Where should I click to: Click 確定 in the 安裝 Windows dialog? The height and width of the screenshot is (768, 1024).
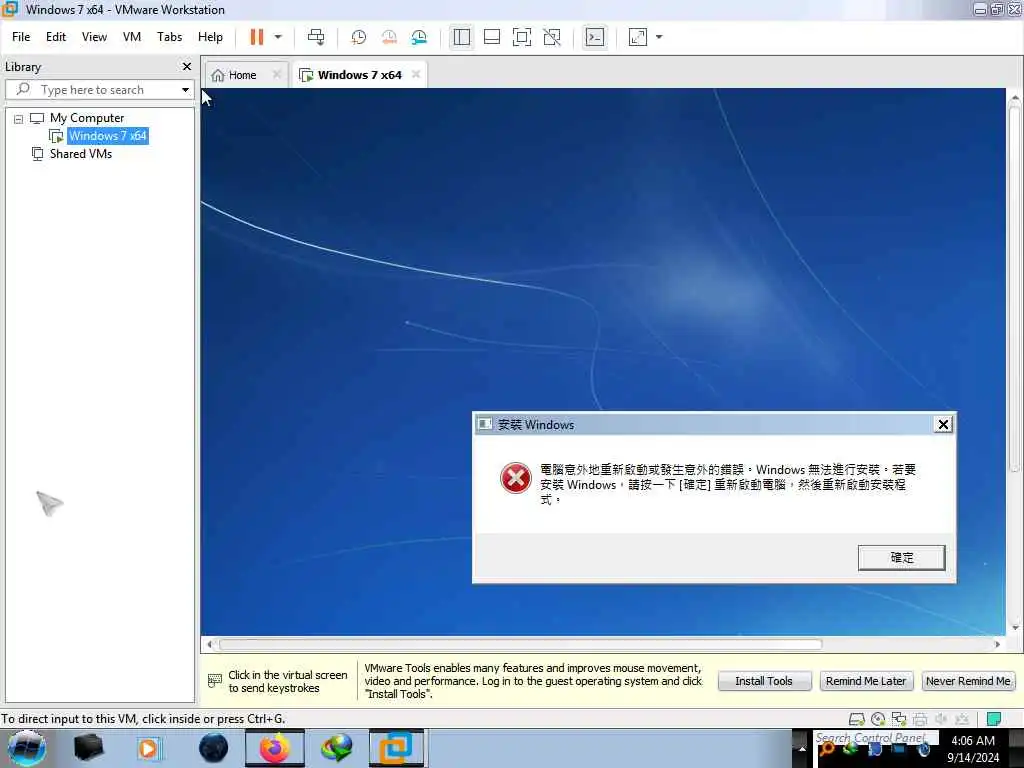(x=902, y=558)
